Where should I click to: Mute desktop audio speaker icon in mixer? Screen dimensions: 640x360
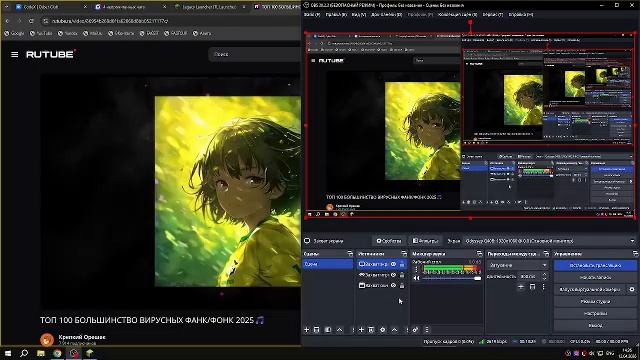416,278
